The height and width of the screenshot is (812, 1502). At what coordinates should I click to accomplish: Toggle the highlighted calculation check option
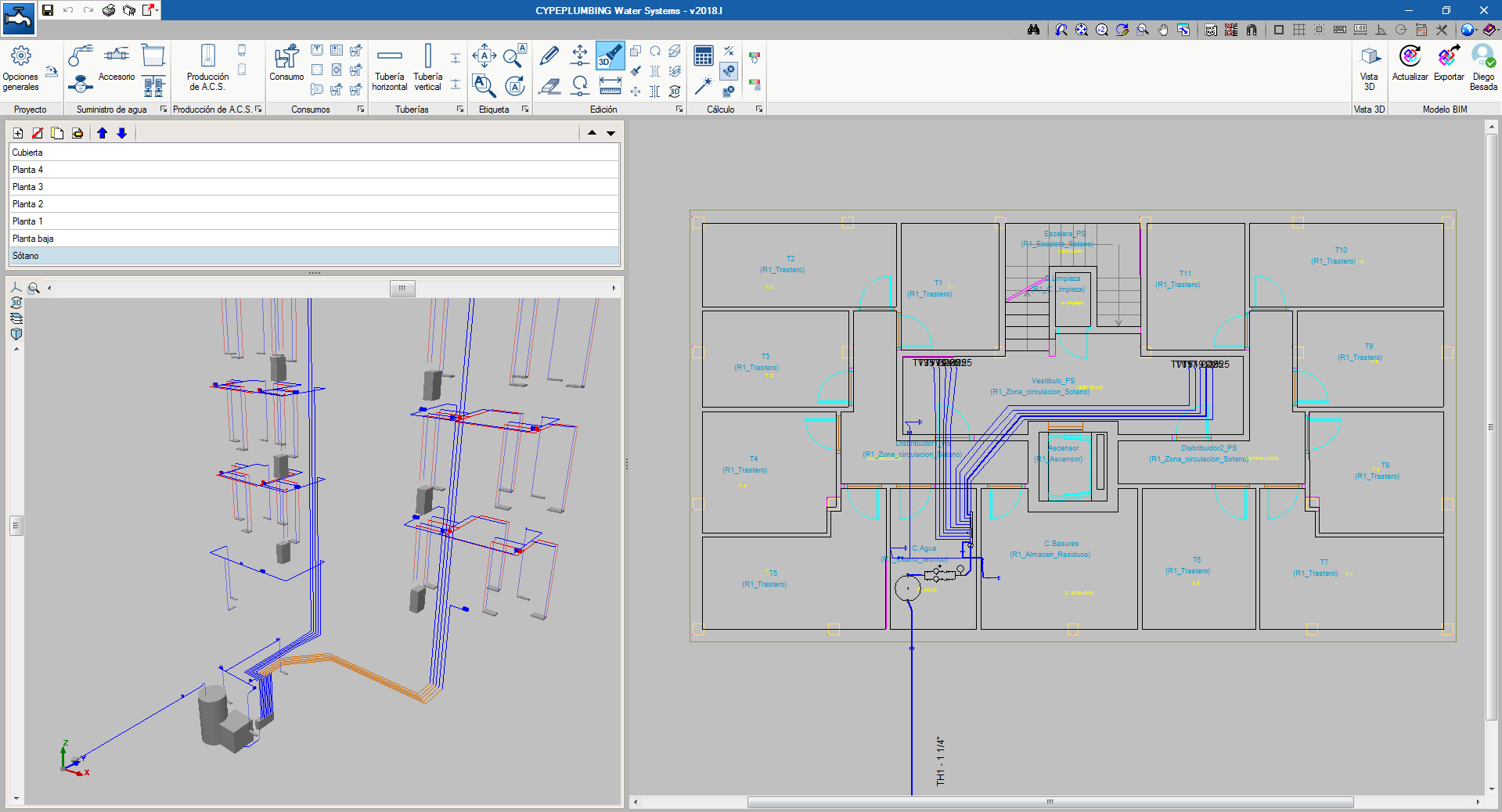[x=729, y=71]
